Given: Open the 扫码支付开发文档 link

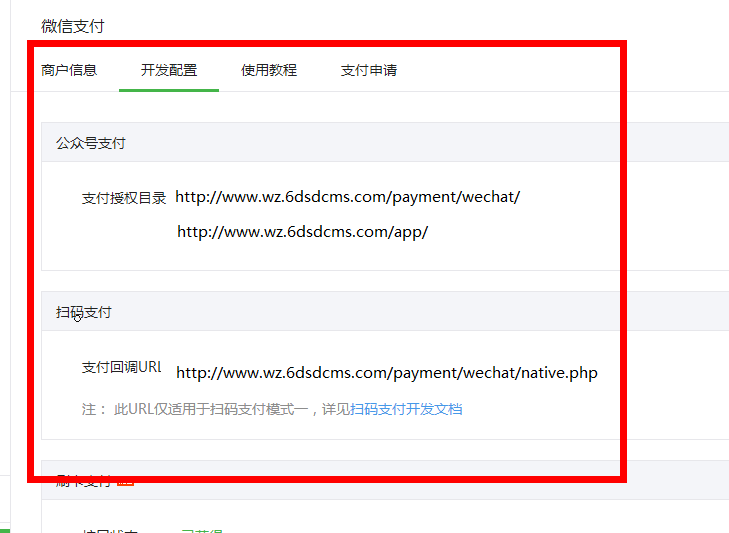Looking at the screenshot, I should [x=406, y=409].
